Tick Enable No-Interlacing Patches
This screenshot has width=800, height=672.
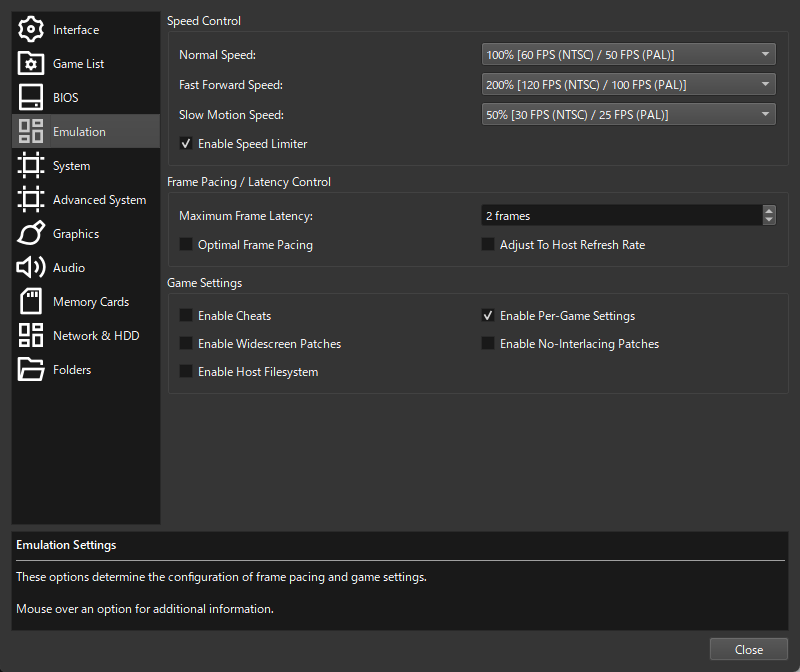click(x=488, y=343)
